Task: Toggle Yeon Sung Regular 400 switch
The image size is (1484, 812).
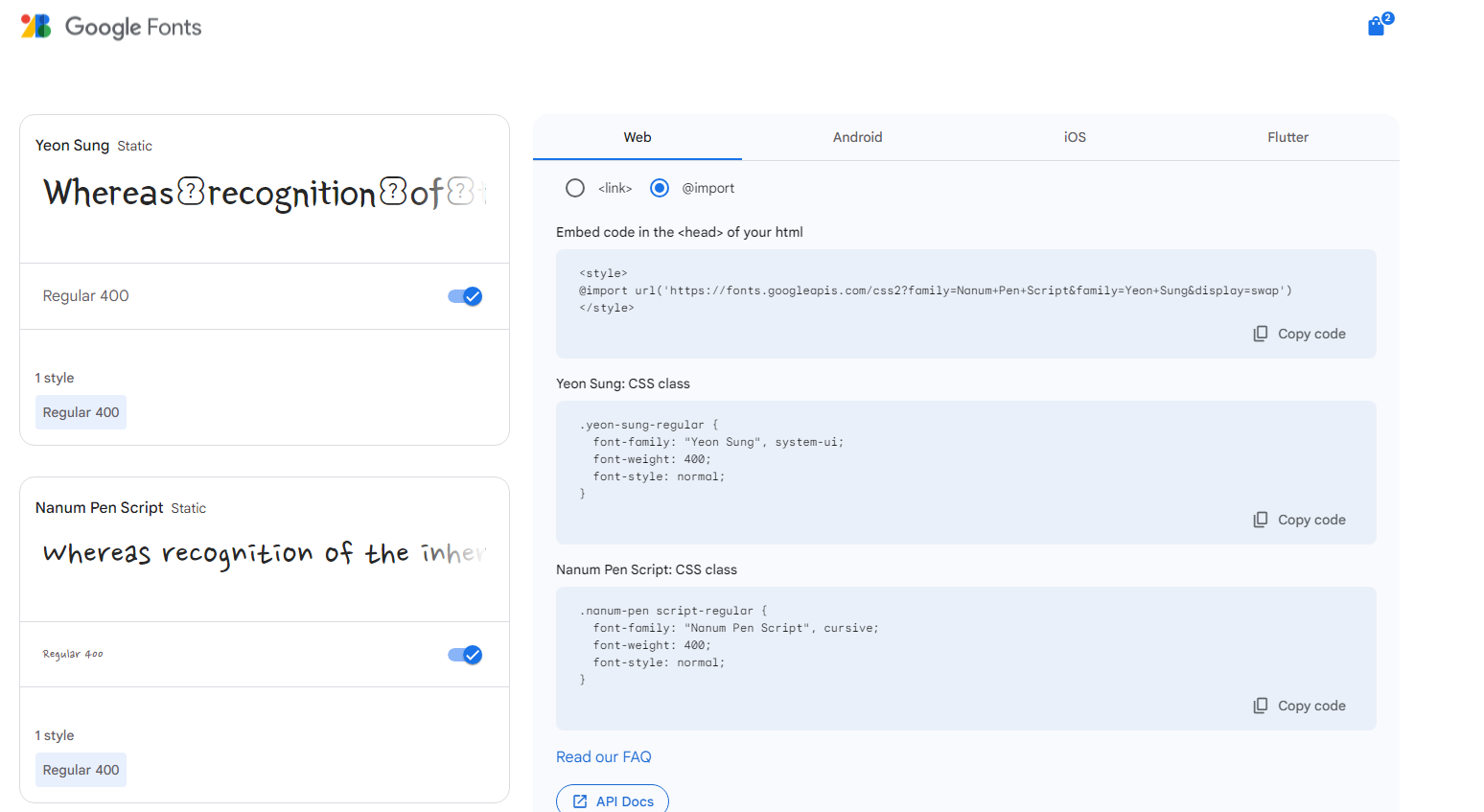Action: (465, 296)
